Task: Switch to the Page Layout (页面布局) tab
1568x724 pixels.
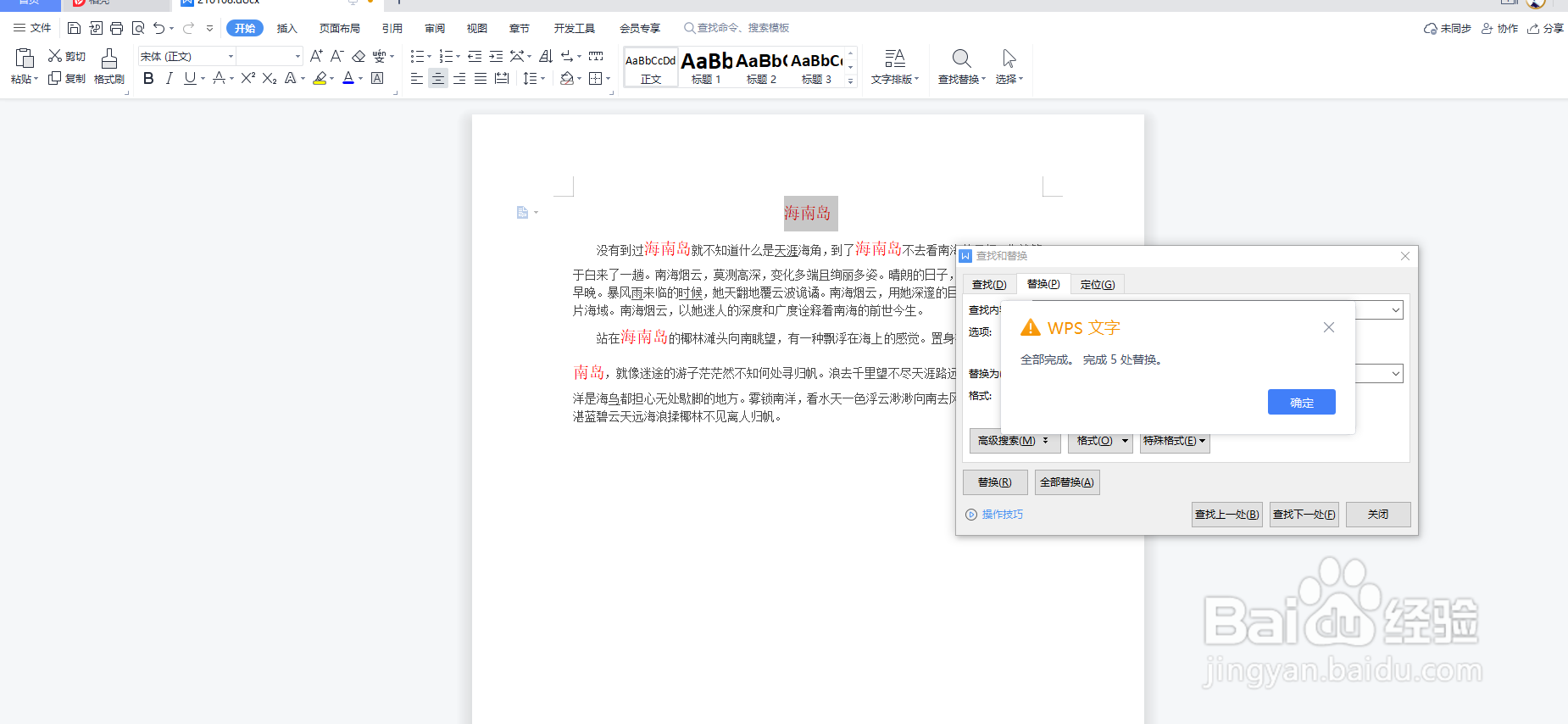Action: (339, 28)
